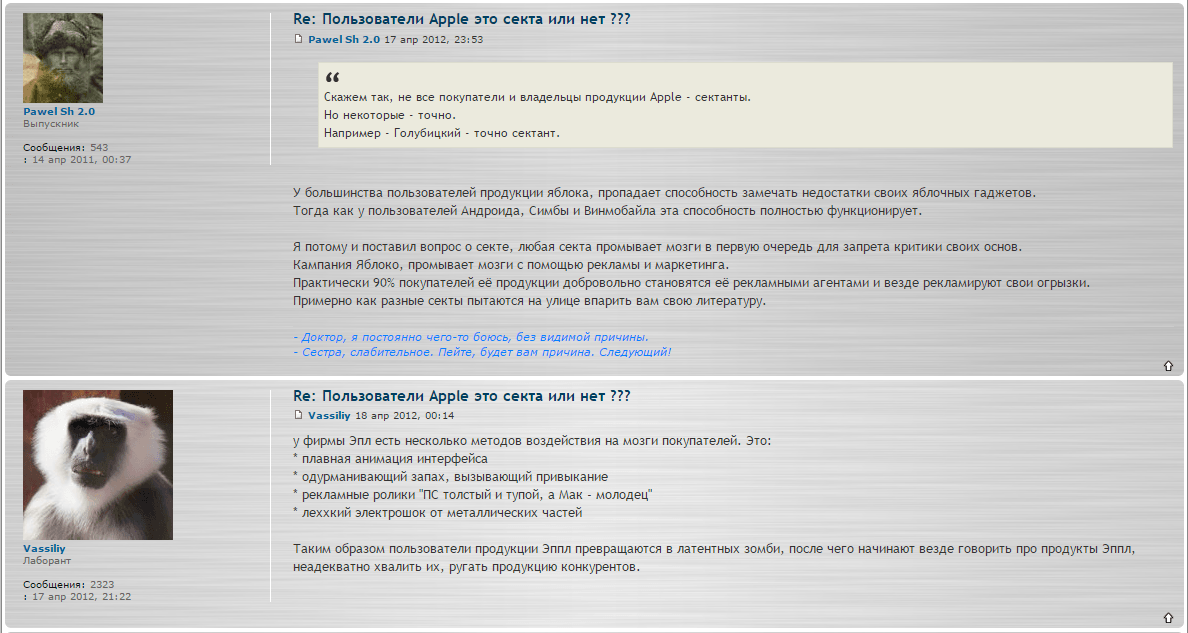
Task: Click Pawel Sh 2.0's message count 543
Action: (98, 147)
